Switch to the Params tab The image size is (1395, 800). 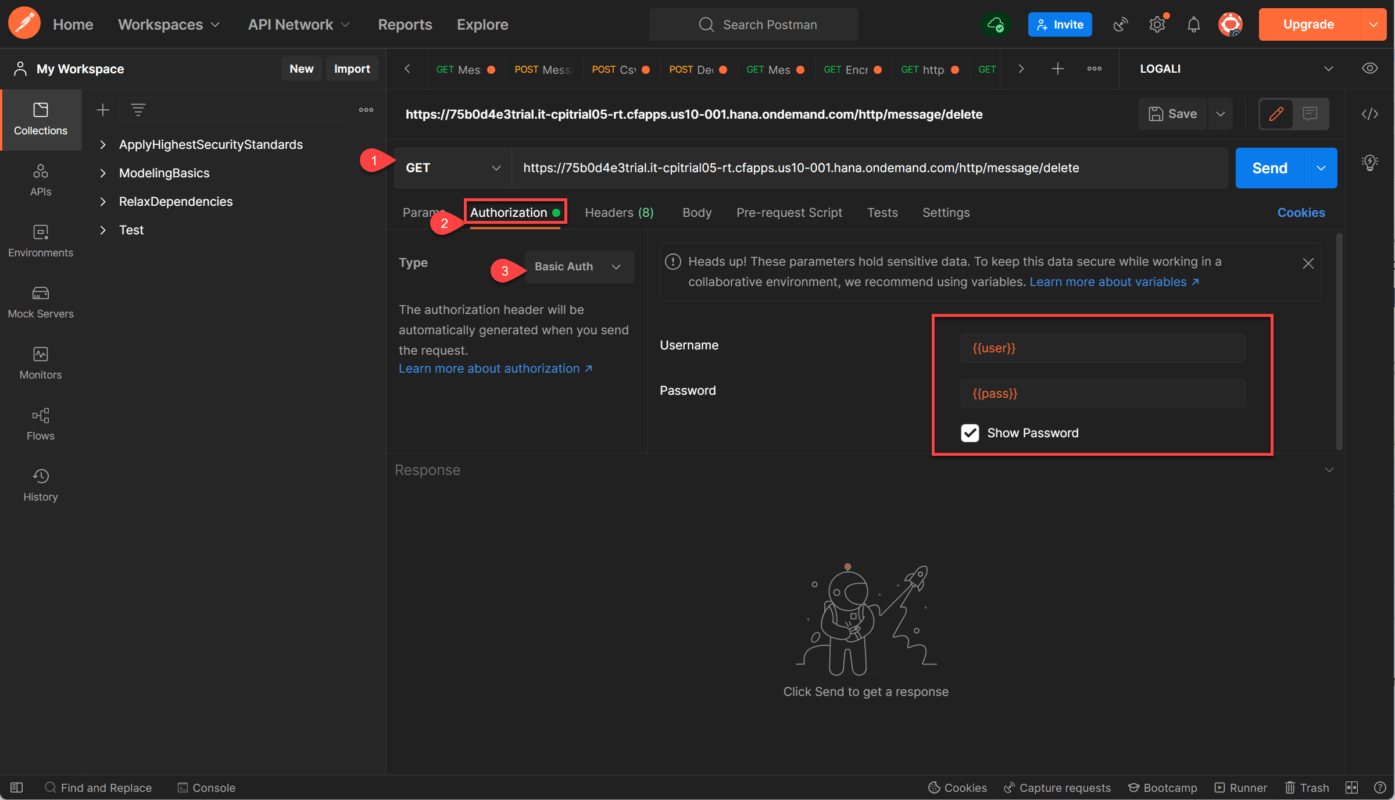[x=424, y=212]
